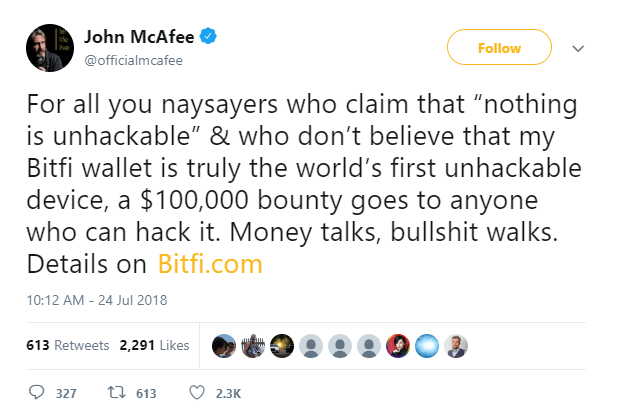This screenshot has height=414, width=617.
Task: Click the woman with red background avatar
Action: [x=398, y=345]
